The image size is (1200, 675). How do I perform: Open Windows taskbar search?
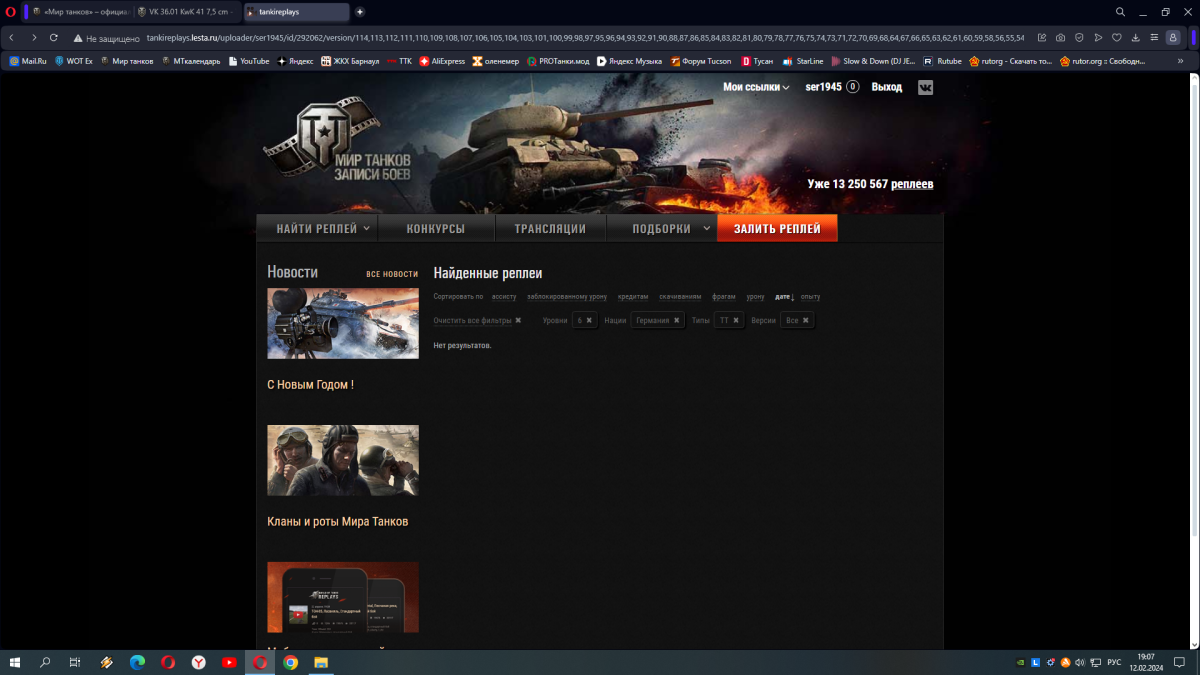45,662
